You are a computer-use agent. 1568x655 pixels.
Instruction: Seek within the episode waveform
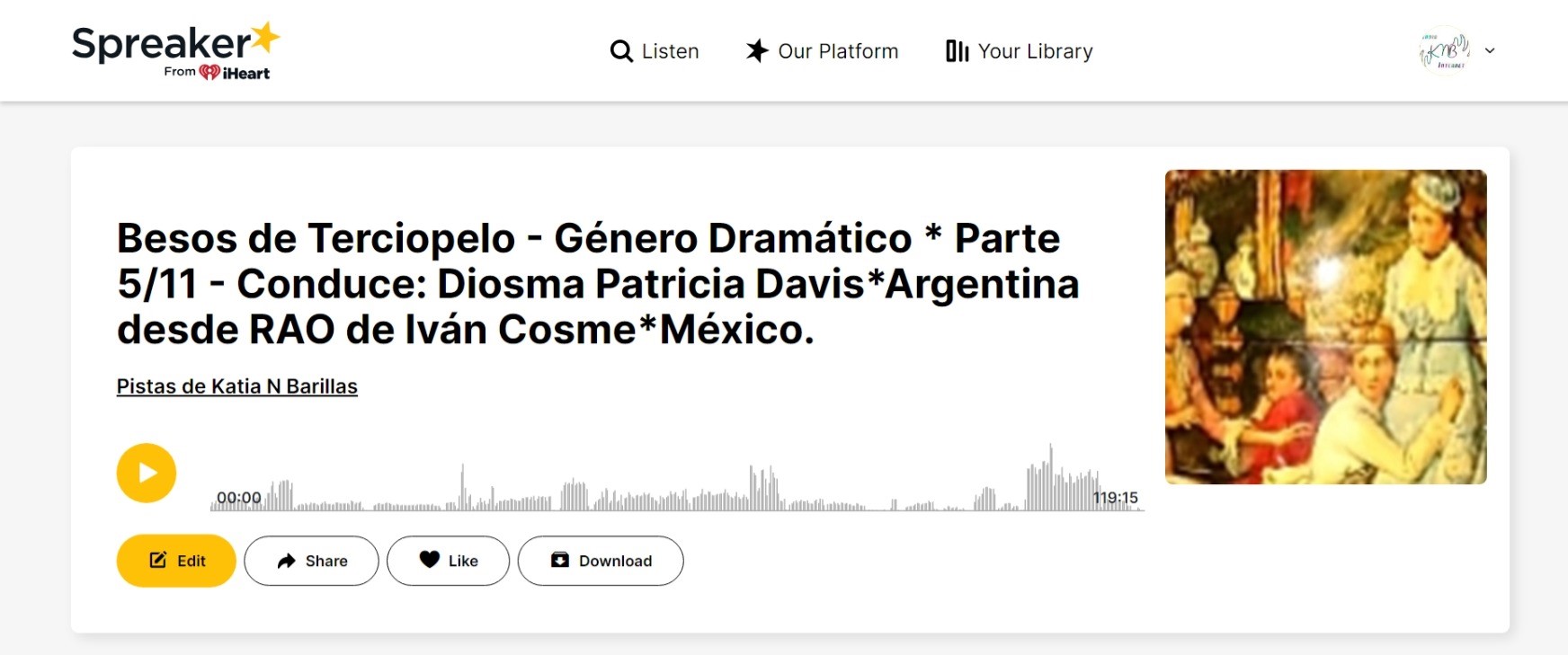tap(677, 478)
